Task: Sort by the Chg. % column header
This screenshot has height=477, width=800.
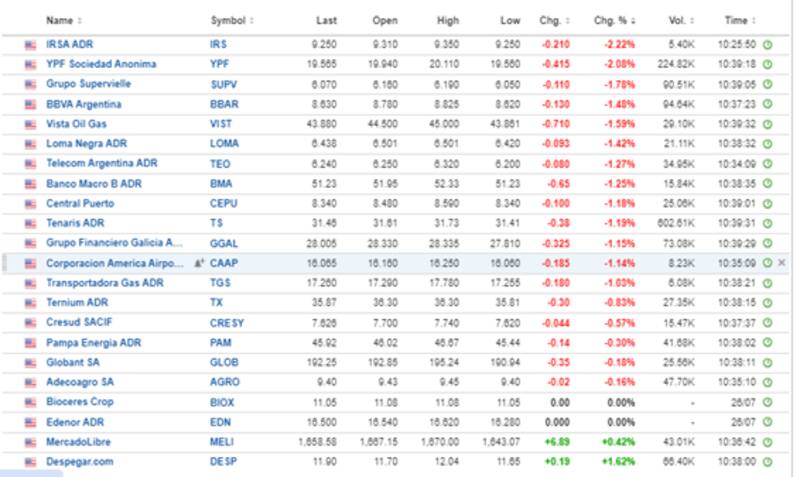Action: tap(612, 20)
